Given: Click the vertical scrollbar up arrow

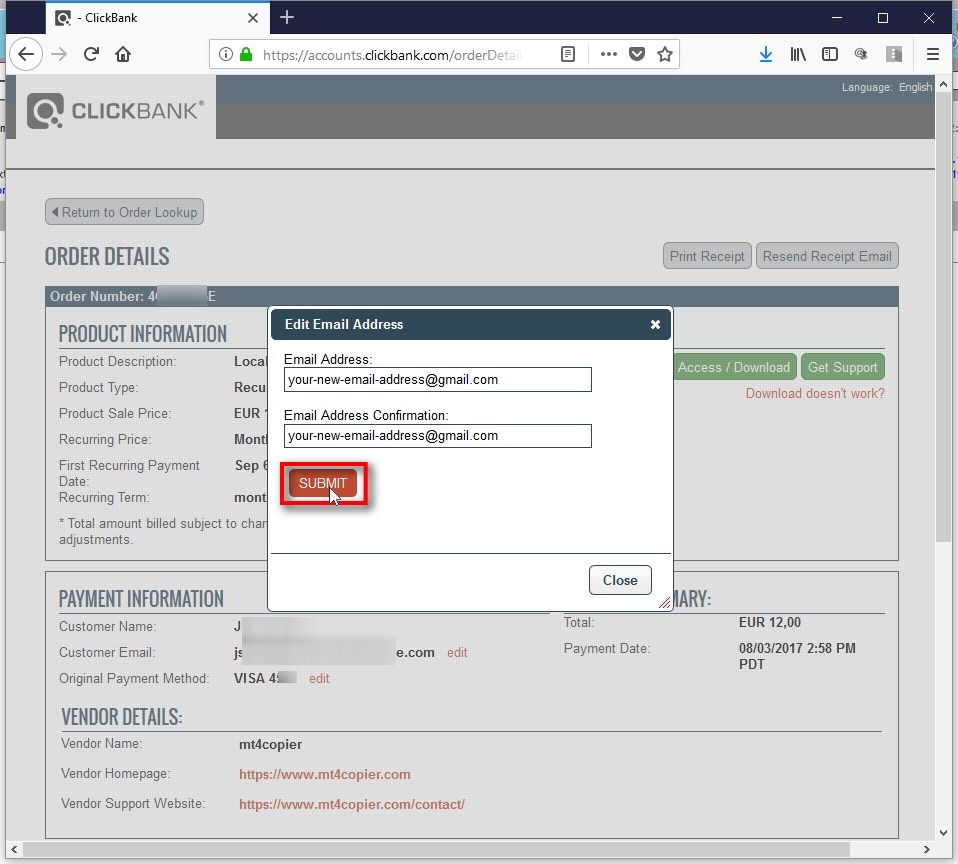Looking at the screenshot, I should (943, 84).
